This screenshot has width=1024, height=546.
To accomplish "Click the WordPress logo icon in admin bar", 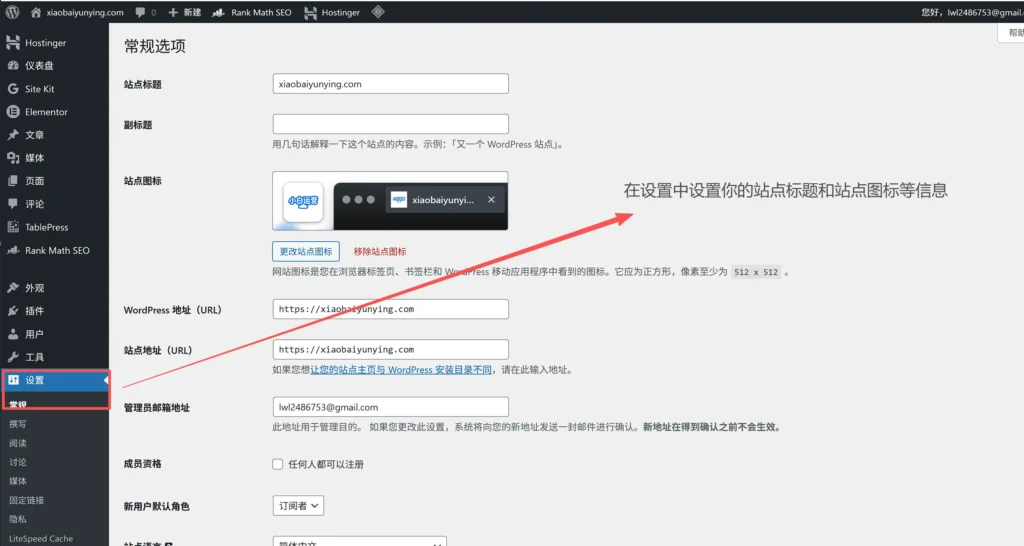I will point(13,12).
